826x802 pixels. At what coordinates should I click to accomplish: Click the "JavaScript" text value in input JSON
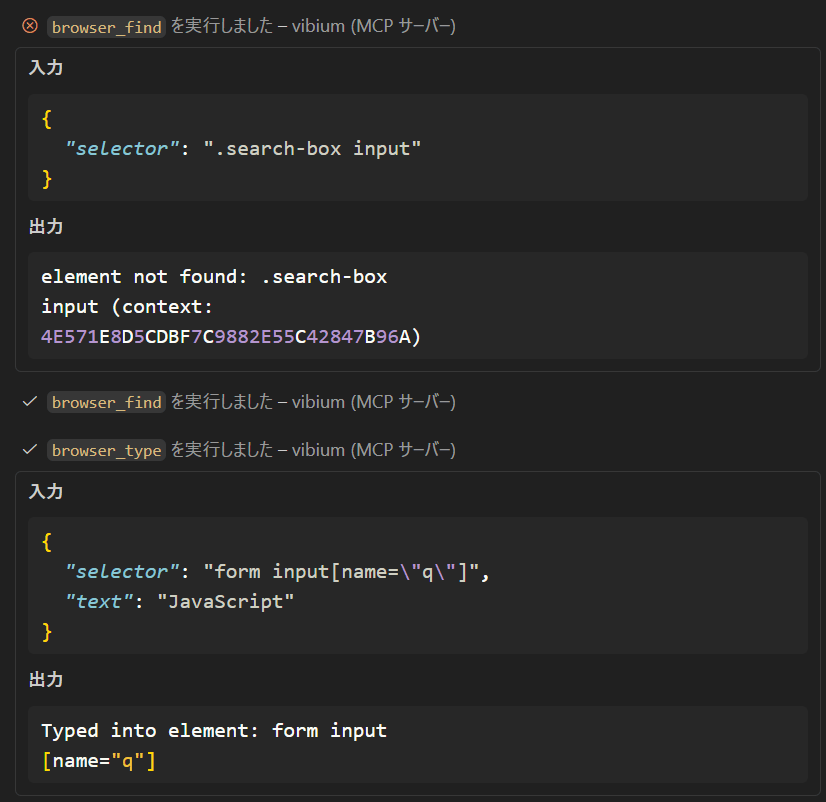pyautogui.click(x=226, y=601)
